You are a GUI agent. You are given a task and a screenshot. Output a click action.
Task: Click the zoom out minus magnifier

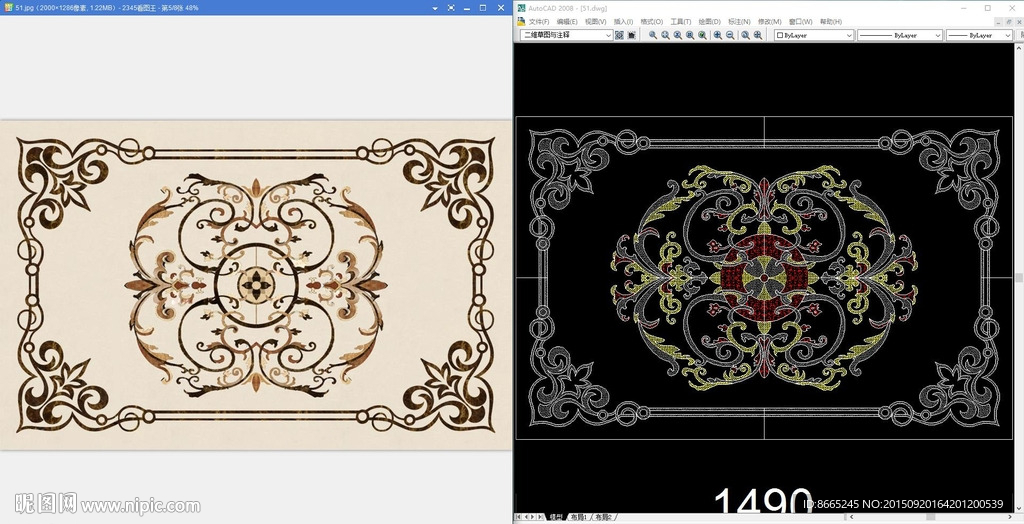coord(730,35)
